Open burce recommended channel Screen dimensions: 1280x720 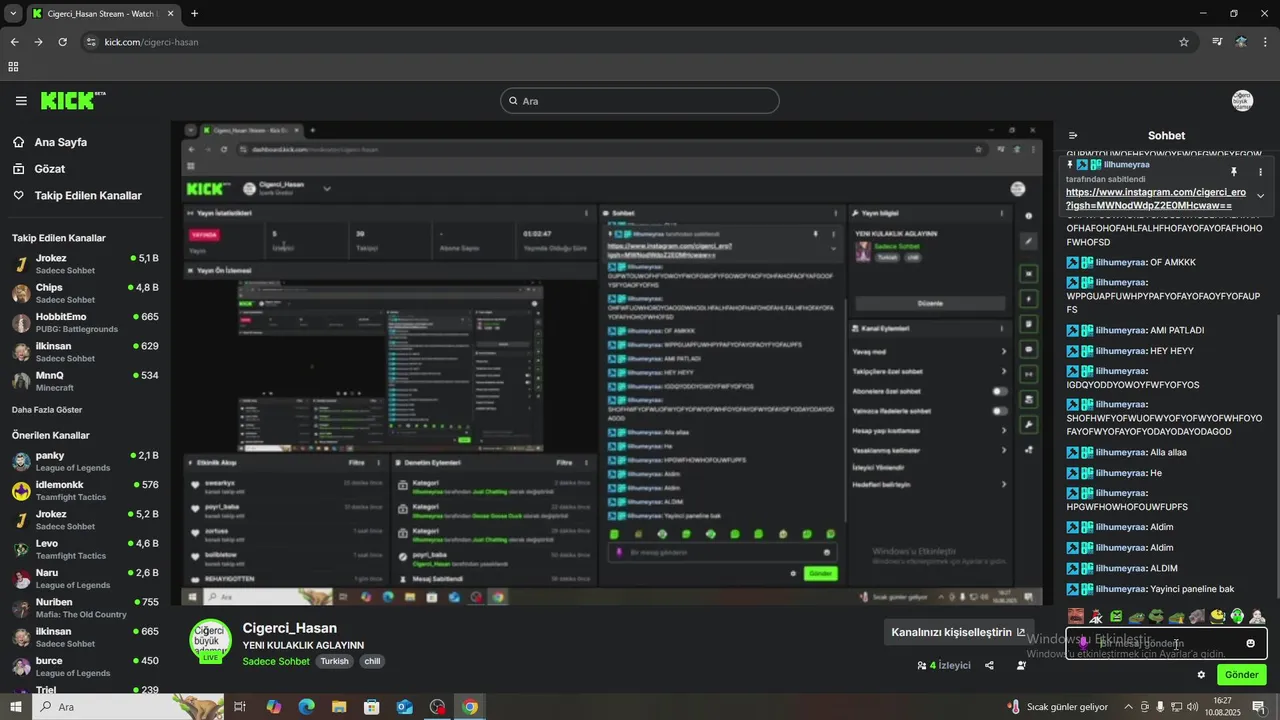point(85,666)
